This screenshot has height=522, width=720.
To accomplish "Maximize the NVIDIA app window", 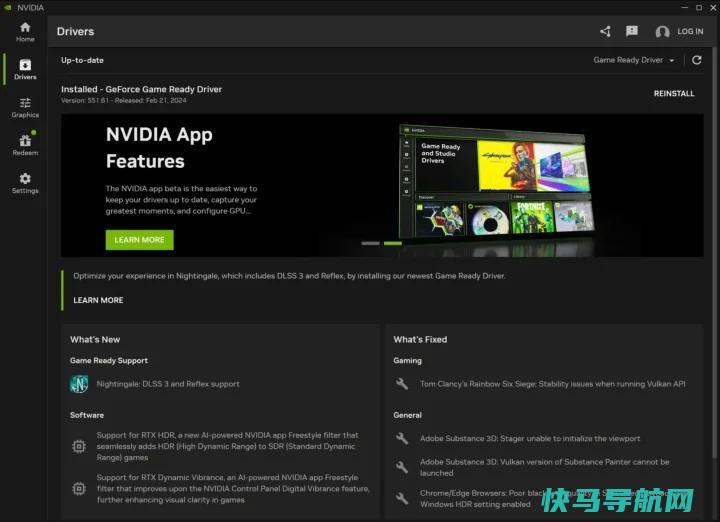I will point(699,7).
